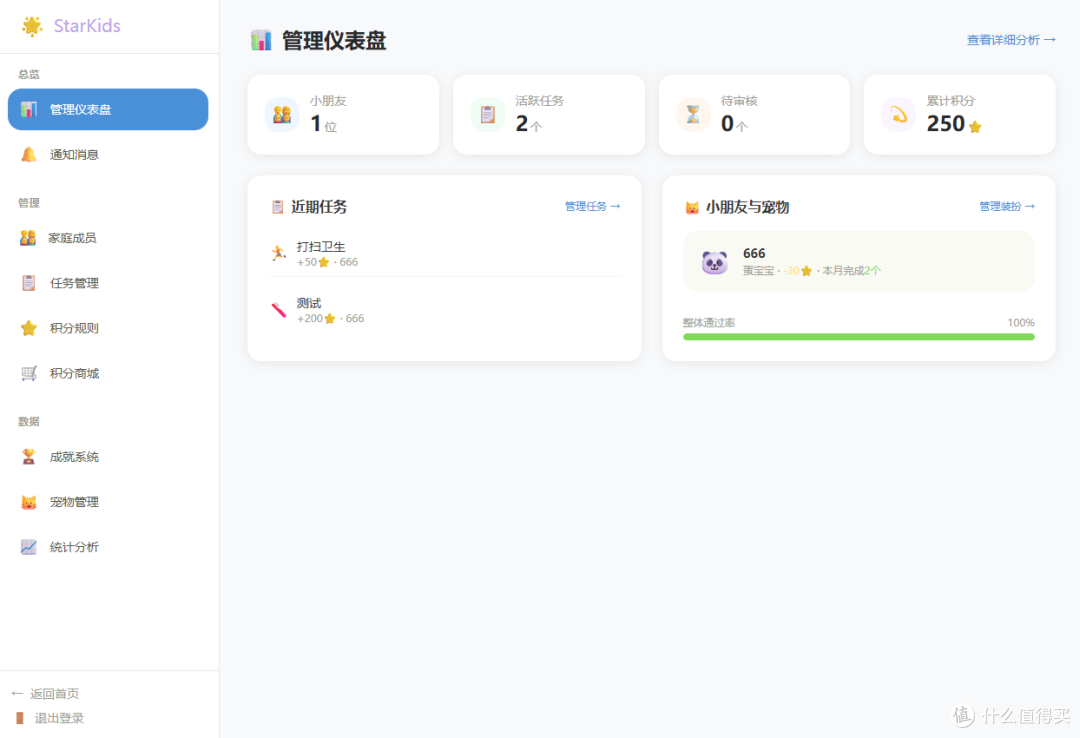This screenshot has height=738, width=1080.
Task: Open 积分商城 page
Action: [x=108, y=373]
